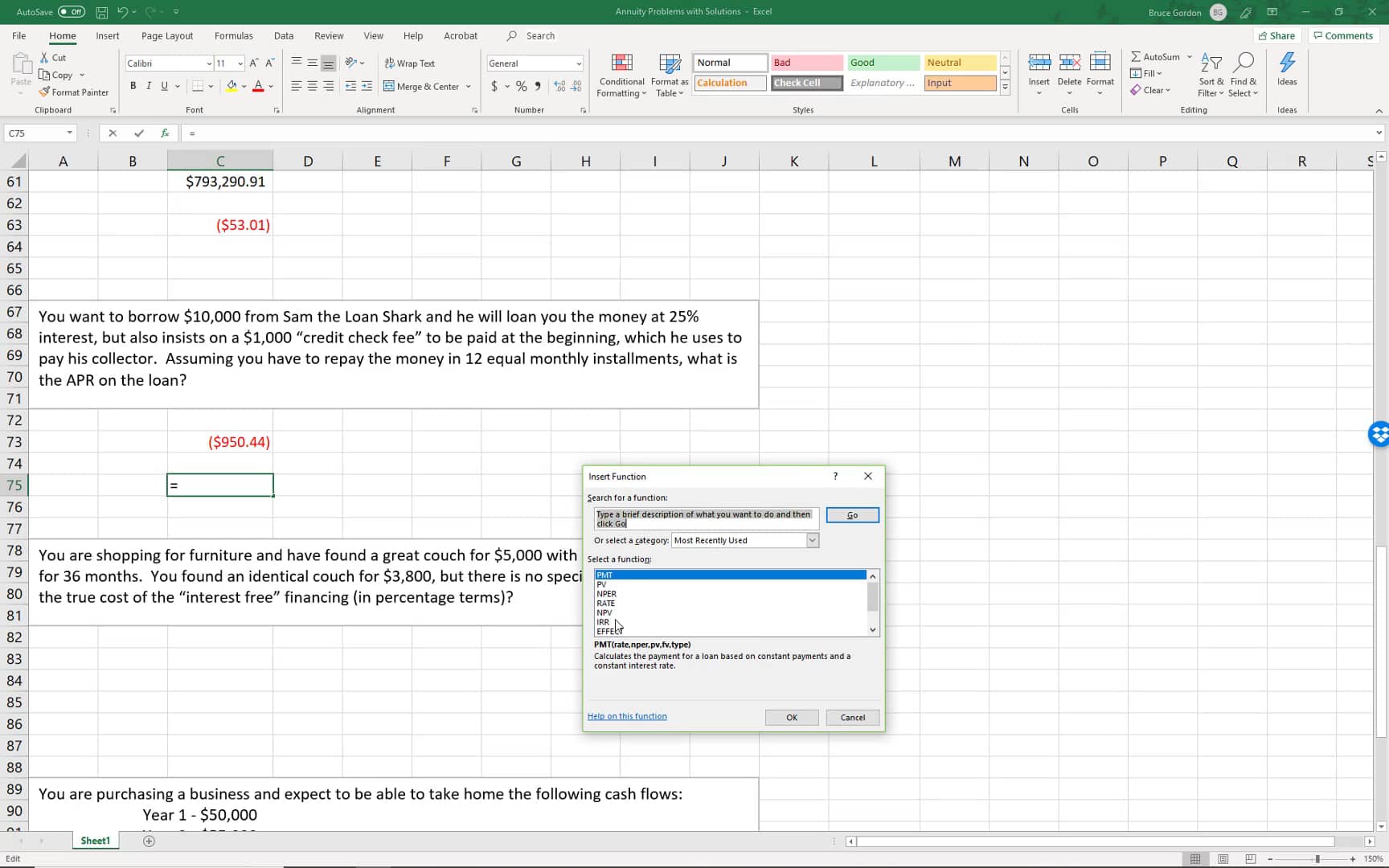Expand the function category dropdown
1389x868 pixels.
812,541
